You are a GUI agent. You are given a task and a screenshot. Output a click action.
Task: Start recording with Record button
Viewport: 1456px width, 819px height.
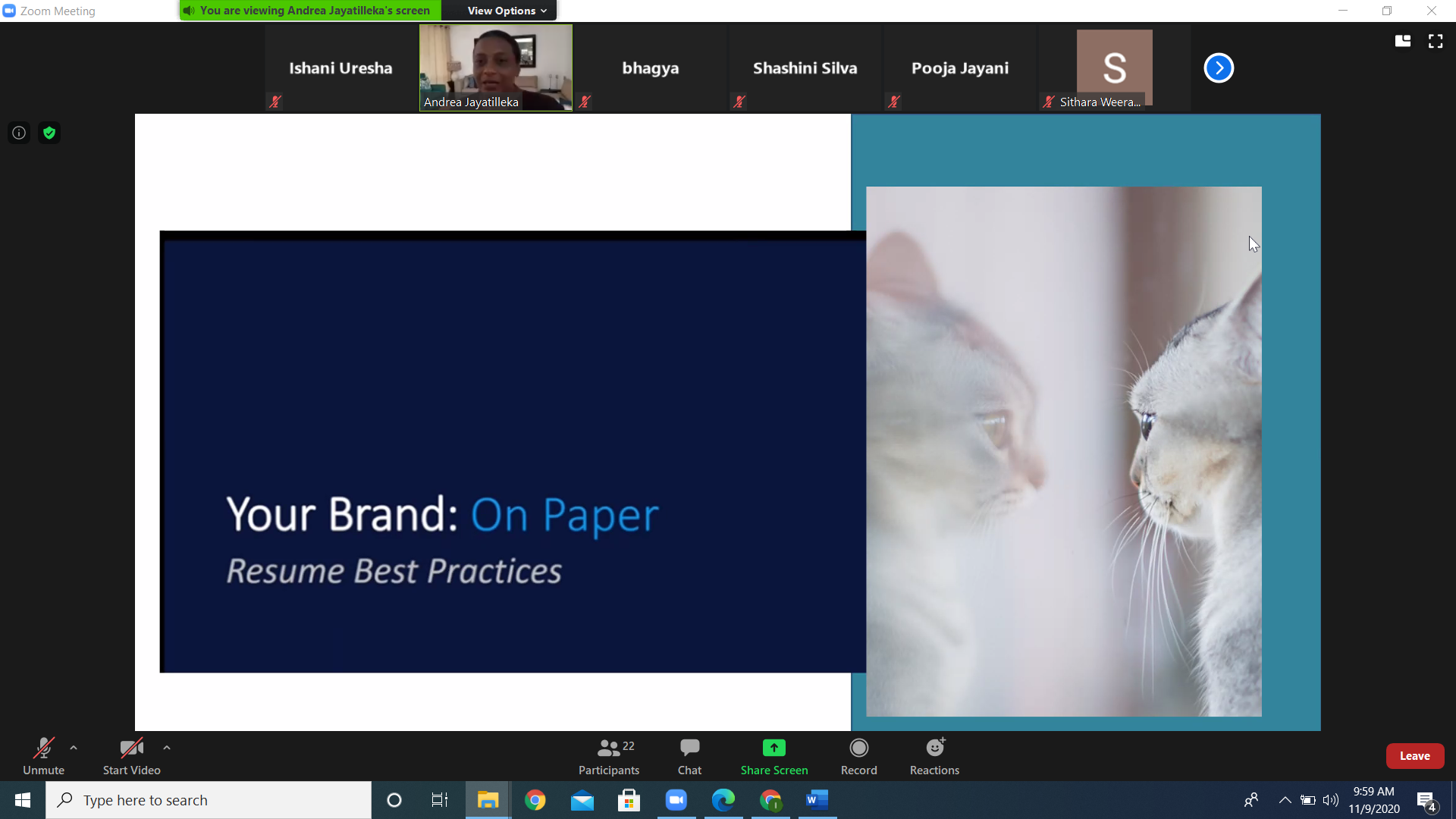858,756
